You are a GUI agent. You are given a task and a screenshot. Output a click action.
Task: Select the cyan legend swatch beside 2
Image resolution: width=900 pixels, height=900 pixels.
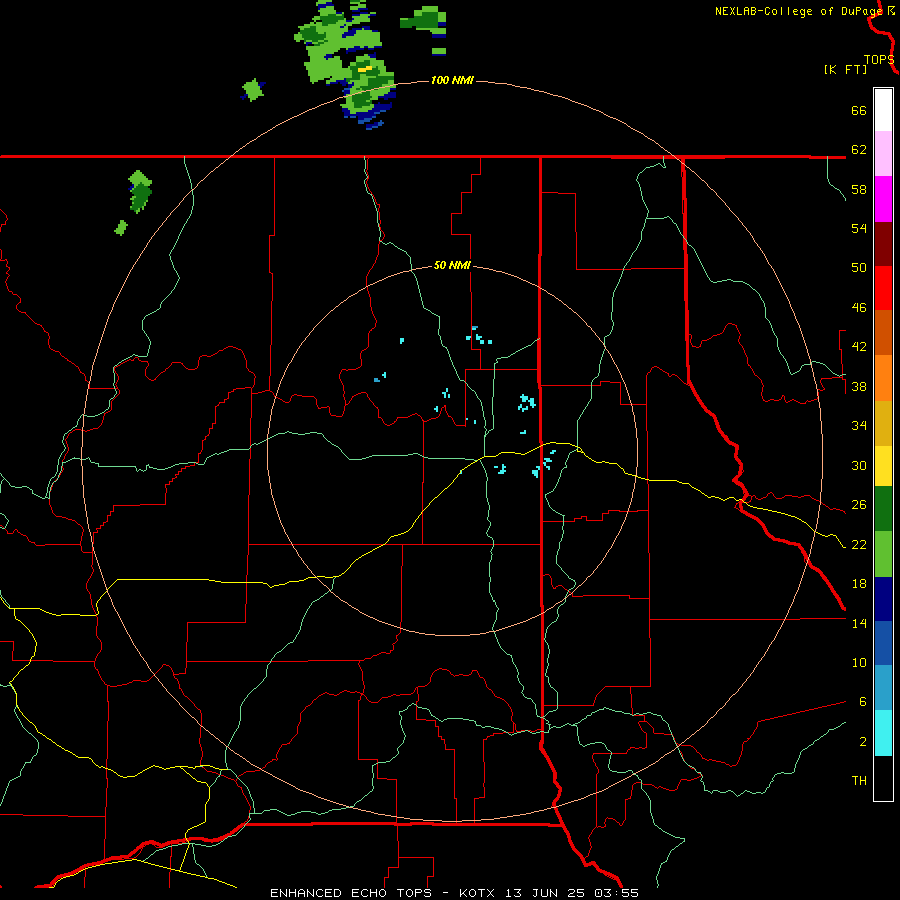pyautogui.click(x=883, y=733)
